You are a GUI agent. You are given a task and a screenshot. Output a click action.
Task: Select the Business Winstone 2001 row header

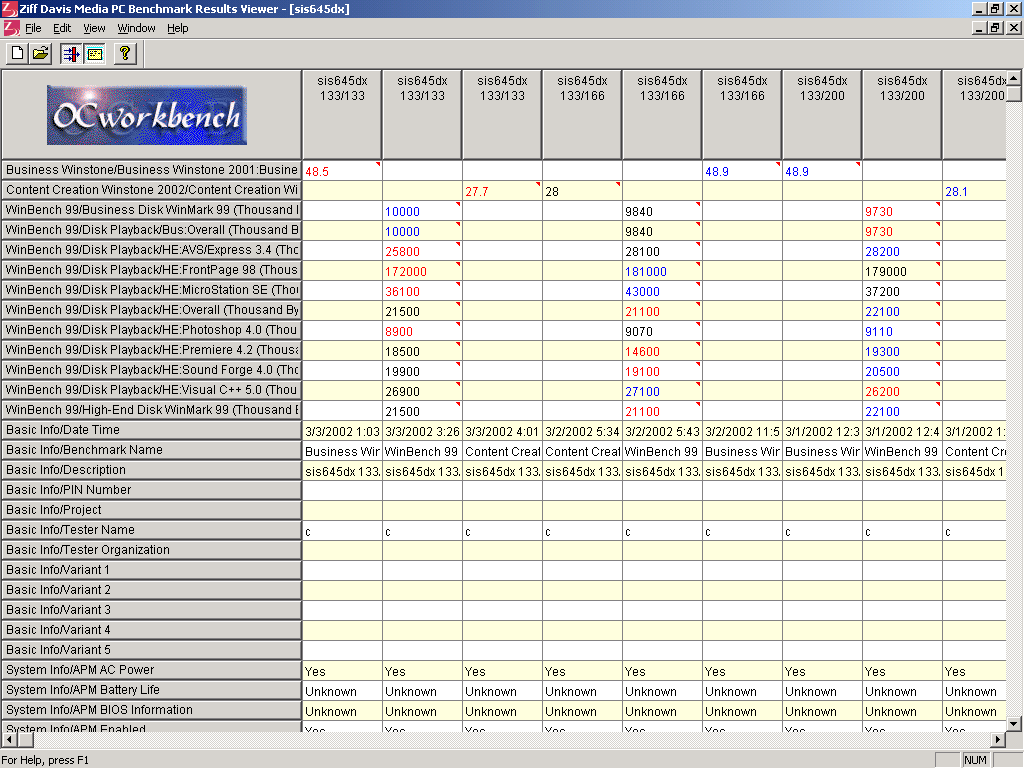click(152, 170)
